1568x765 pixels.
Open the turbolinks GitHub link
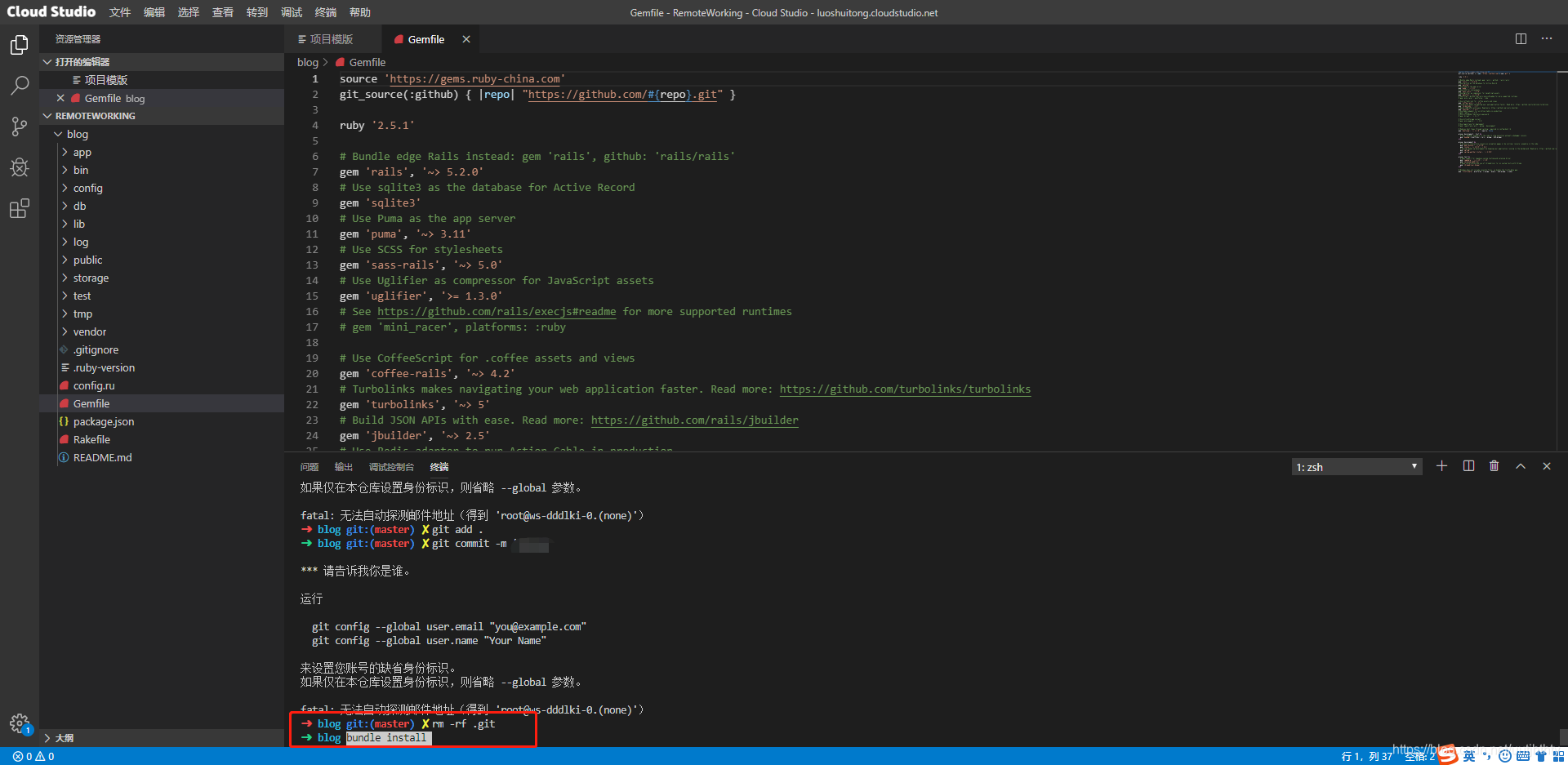(x=905, y=389)
